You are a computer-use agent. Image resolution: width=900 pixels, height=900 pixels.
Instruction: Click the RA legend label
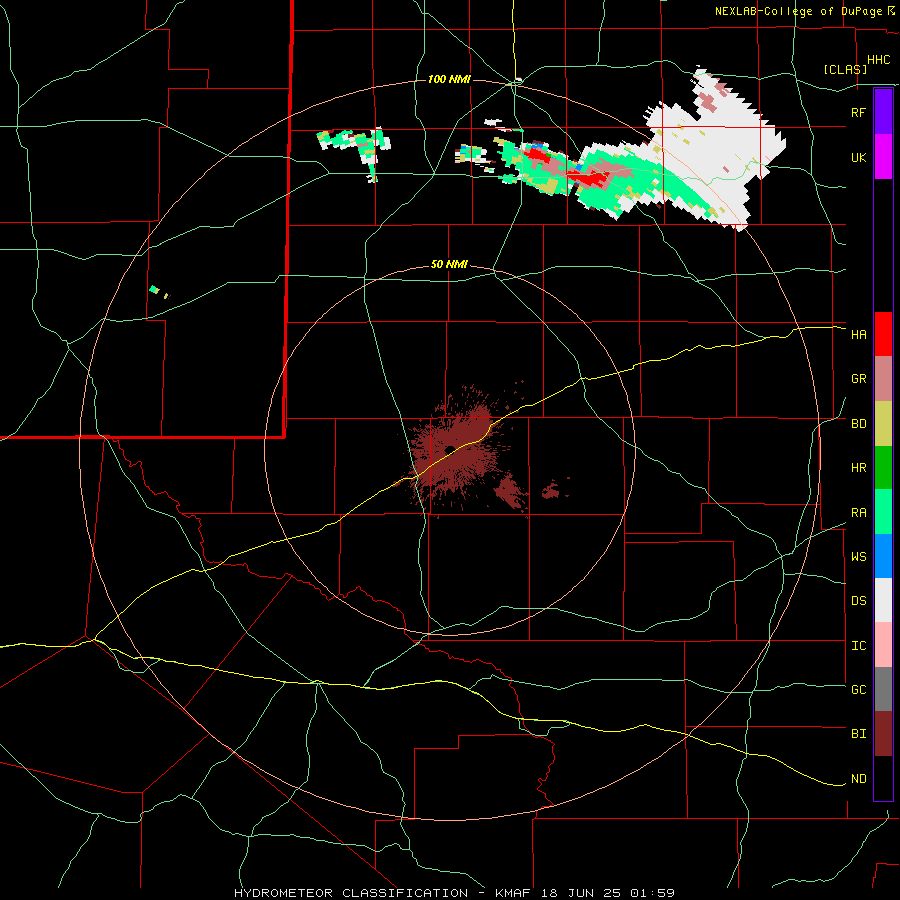858,513
